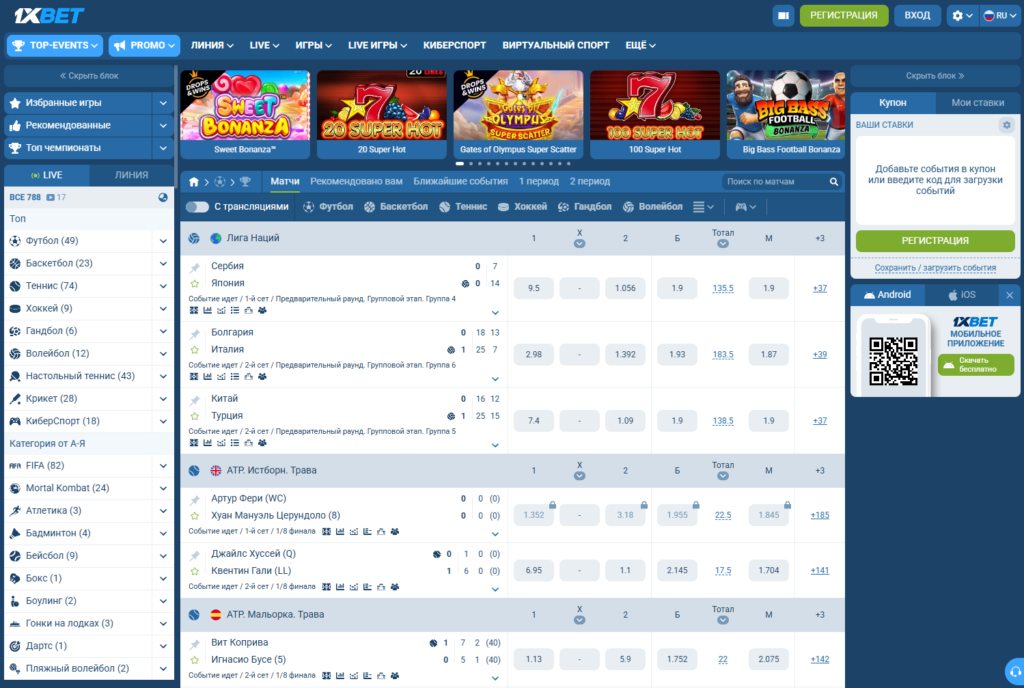This screenshot has height=688, width=1024.
Task: Click the 1XBET logo
Action: (49, 15)
